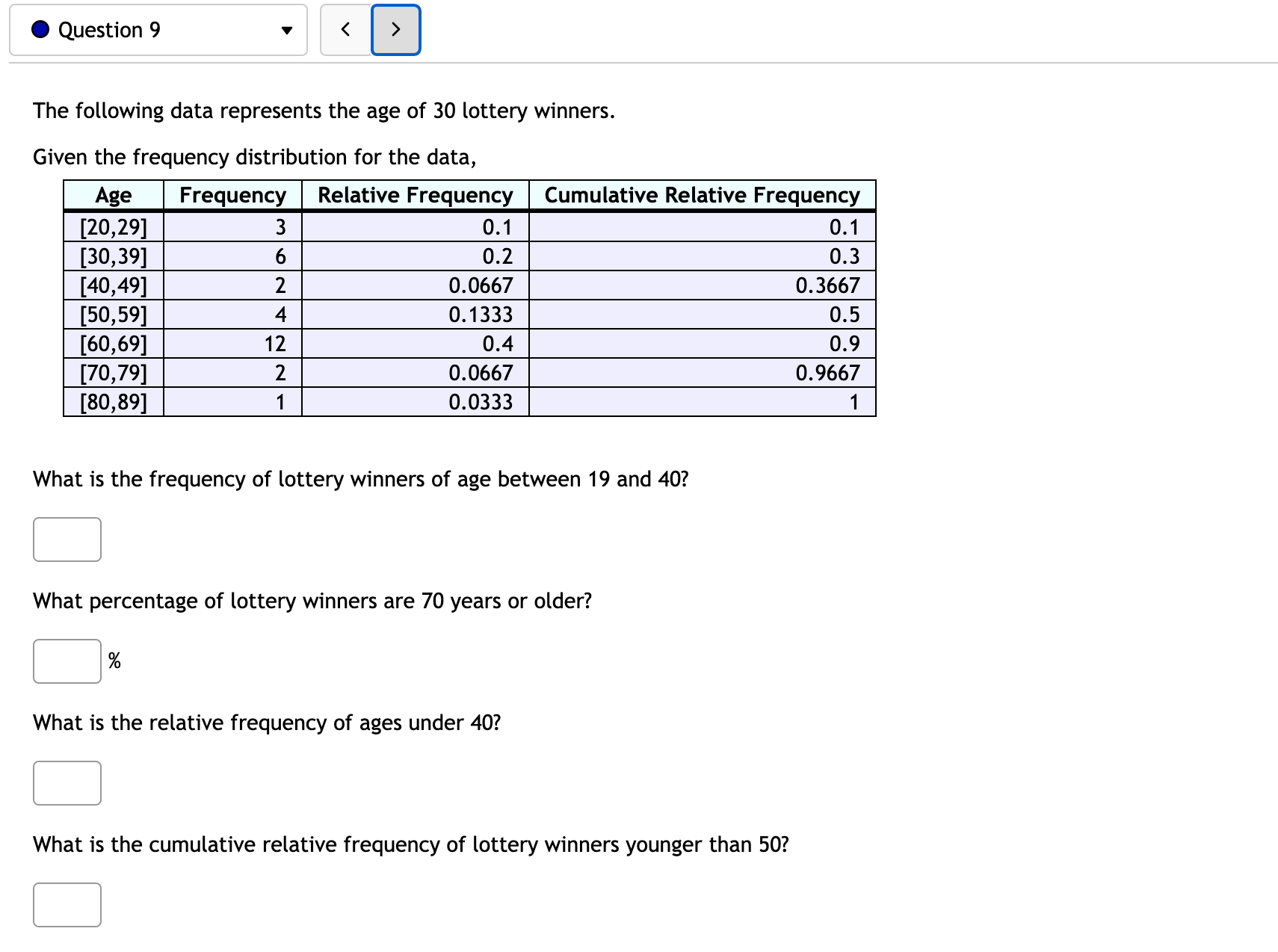Go to the next question arrow
The height and width of the screenshot is (952, 1278).
pos(396,30)
